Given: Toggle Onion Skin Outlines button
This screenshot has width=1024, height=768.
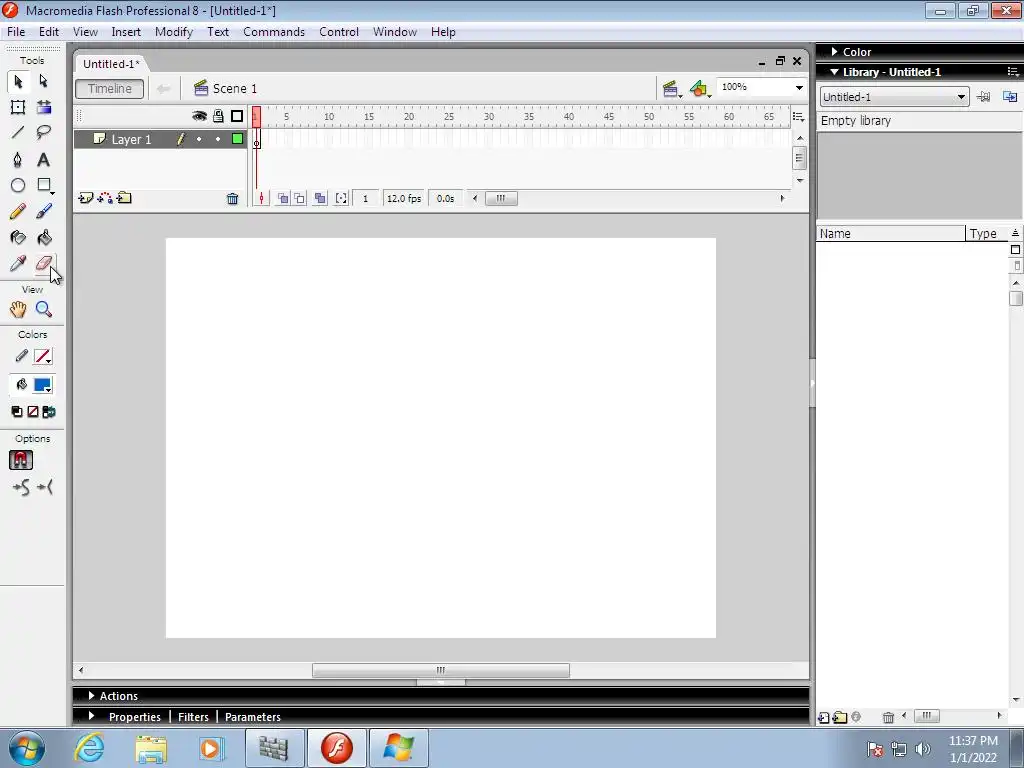Looking at the screenshot, I should pyautogui.click(x=299, y=199).
